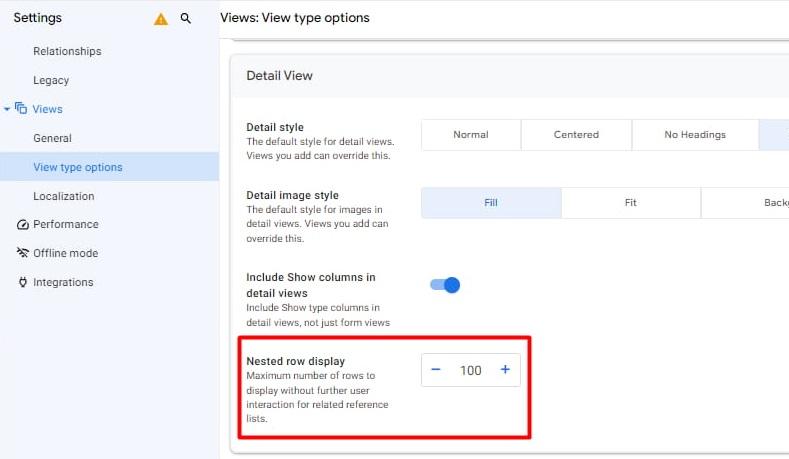The height and width of the screenshot is (459, 789).
Task: Increase nested row display with plus
Action: 505,370
